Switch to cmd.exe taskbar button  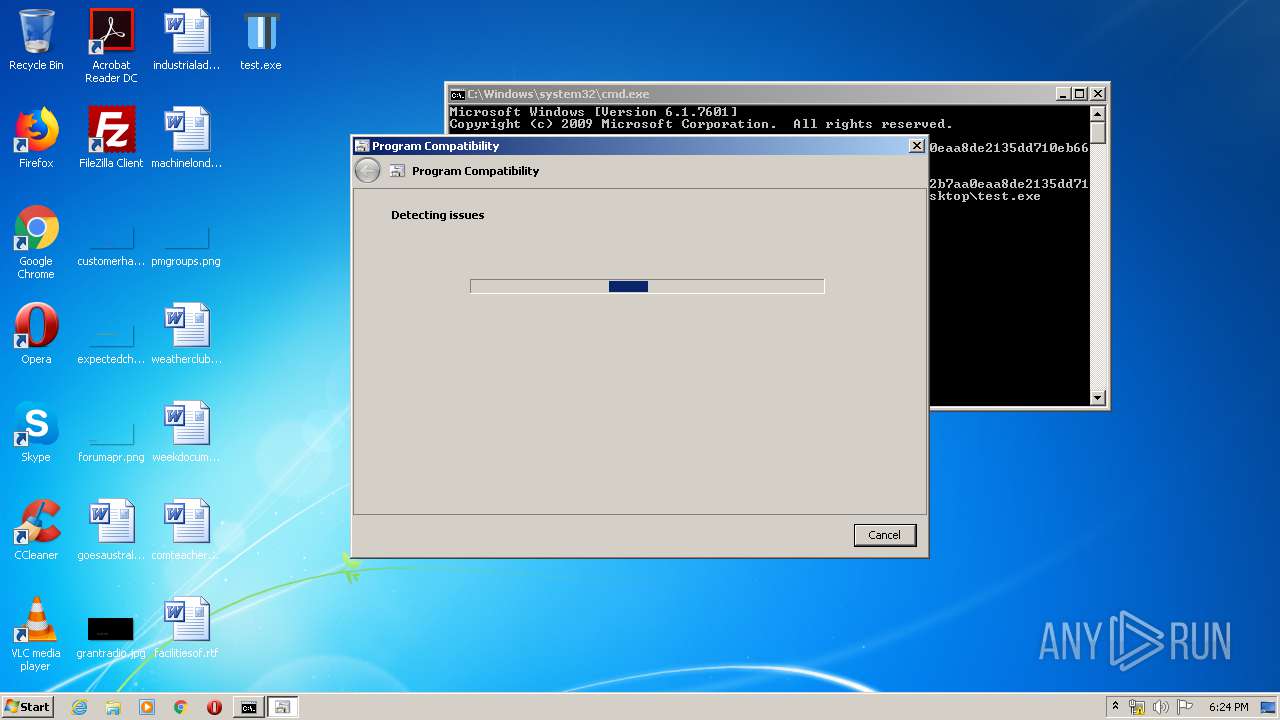click(x=248, y=707)
